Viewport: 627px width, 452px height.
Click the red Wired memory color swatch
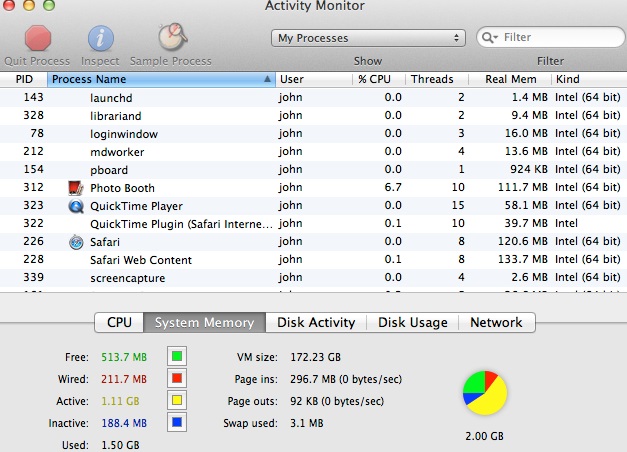coord(177,378)
